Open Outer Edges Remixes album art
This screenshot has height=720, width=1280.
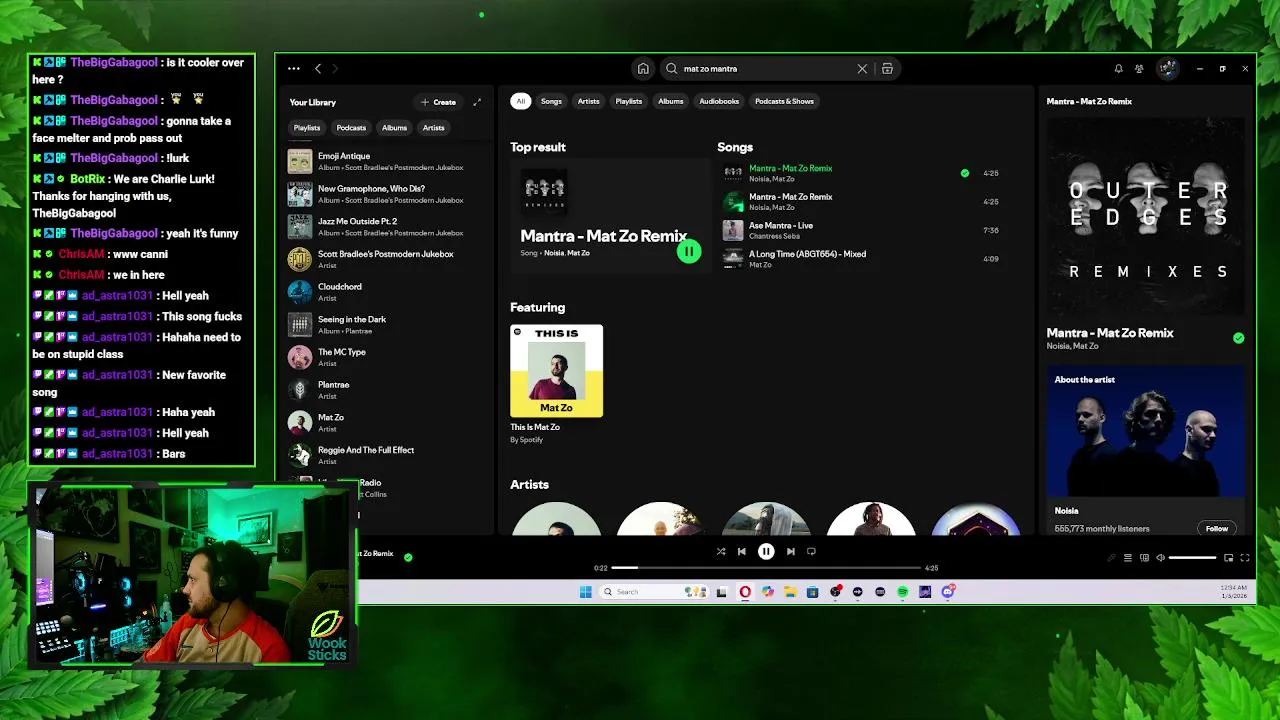pos(1146,216)
